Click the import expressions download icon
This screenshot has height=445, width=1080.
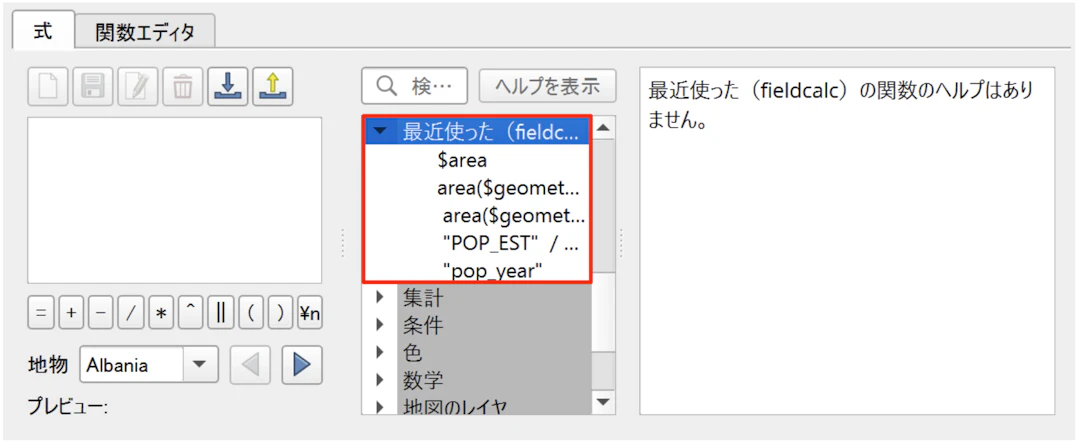(227, 87)
